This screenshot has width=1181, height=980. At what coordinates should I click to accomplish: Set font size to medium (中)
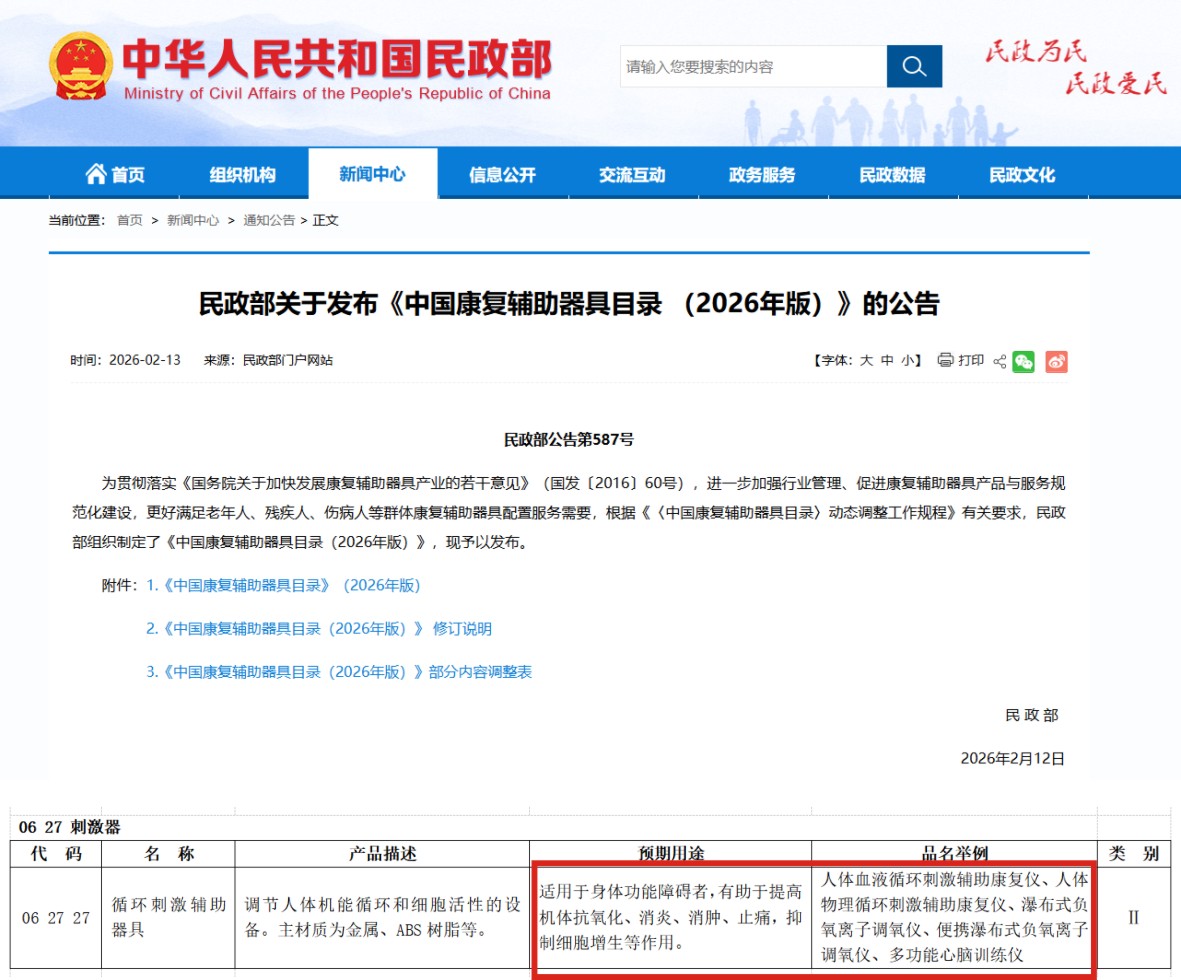tap(887, 361)
